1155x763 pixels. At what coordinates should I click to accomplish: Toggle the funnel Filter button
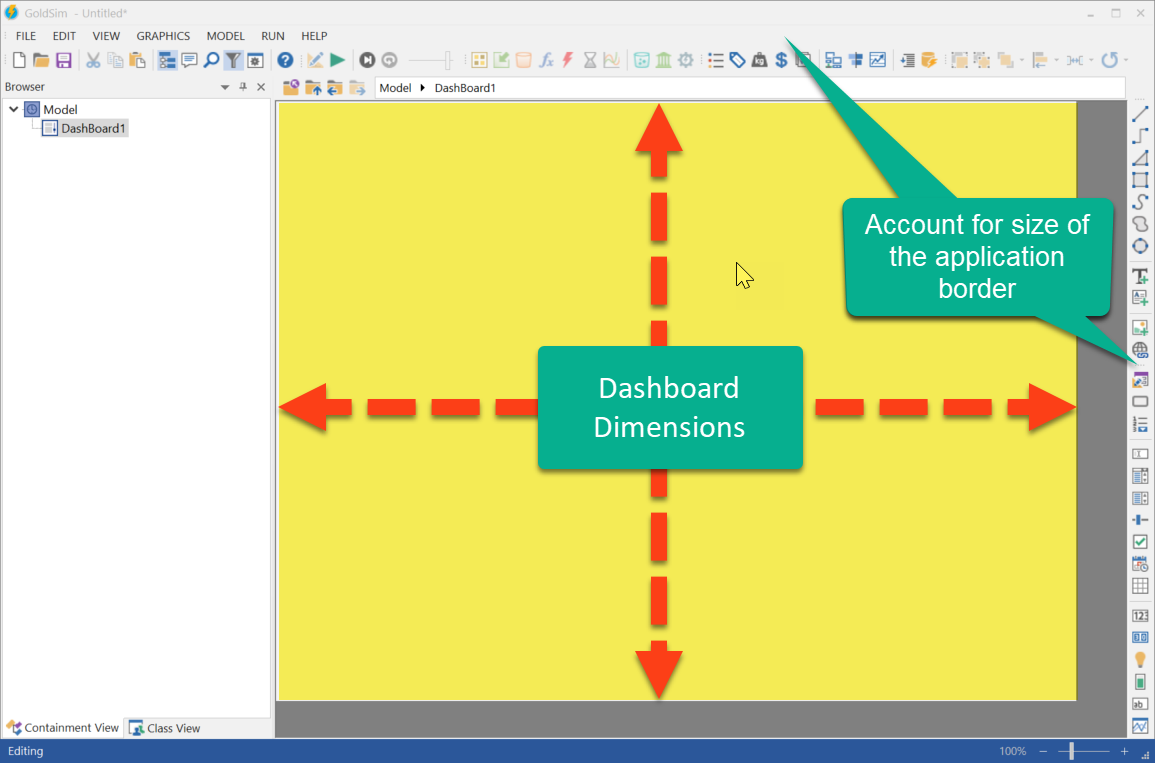pyautogui.click(x=233, y=60)
